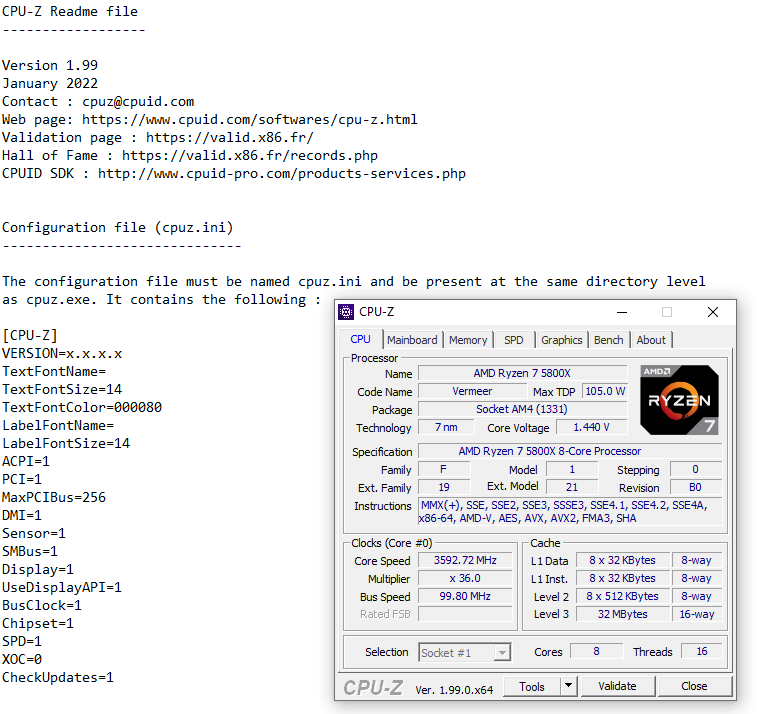The width and height of the screenshot is (776, 714).
Task: Click the Family value F
Action: (444, 469)
